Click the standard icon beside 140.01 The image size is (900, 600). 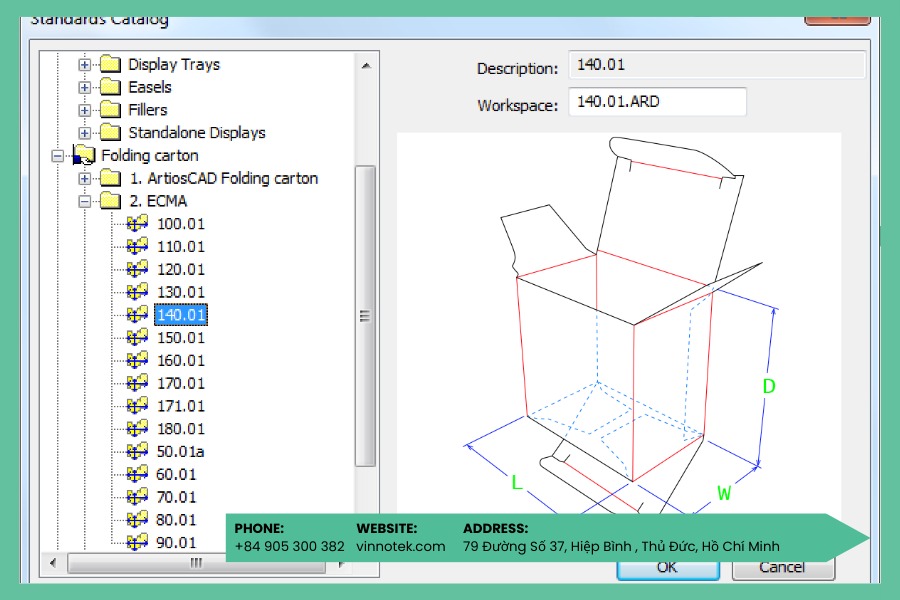tap(137, 315)
